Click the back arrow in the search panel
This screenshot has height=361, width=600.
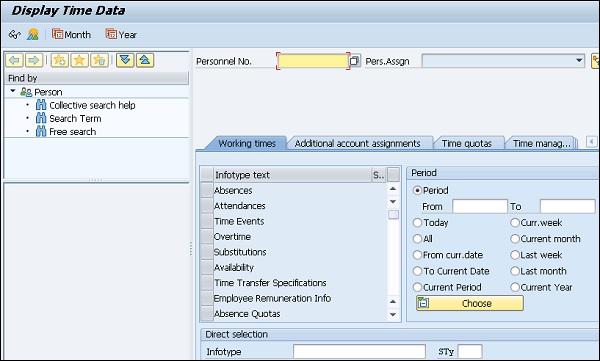(14, 60)
